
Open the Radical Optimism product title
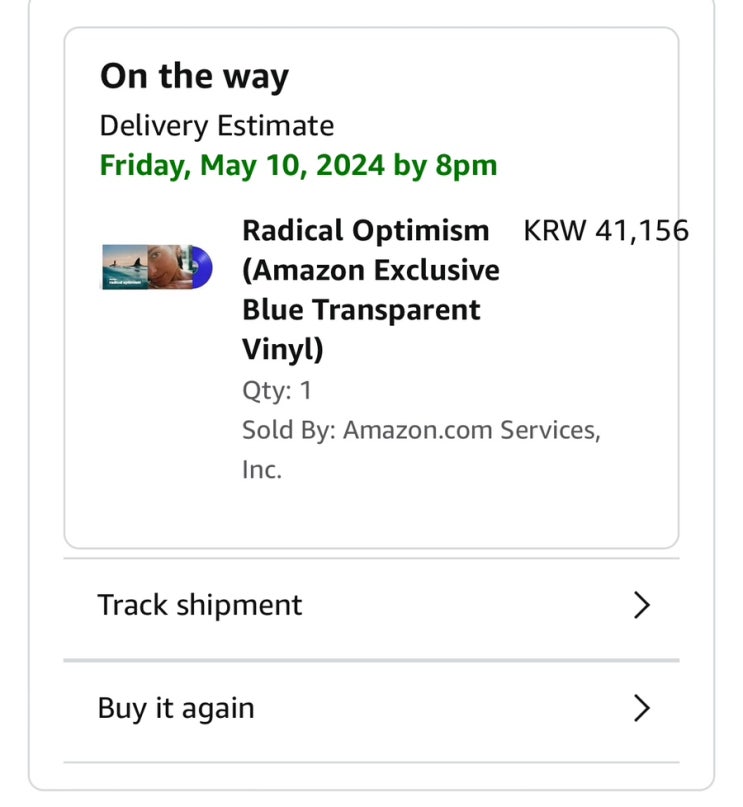(365, 231)
